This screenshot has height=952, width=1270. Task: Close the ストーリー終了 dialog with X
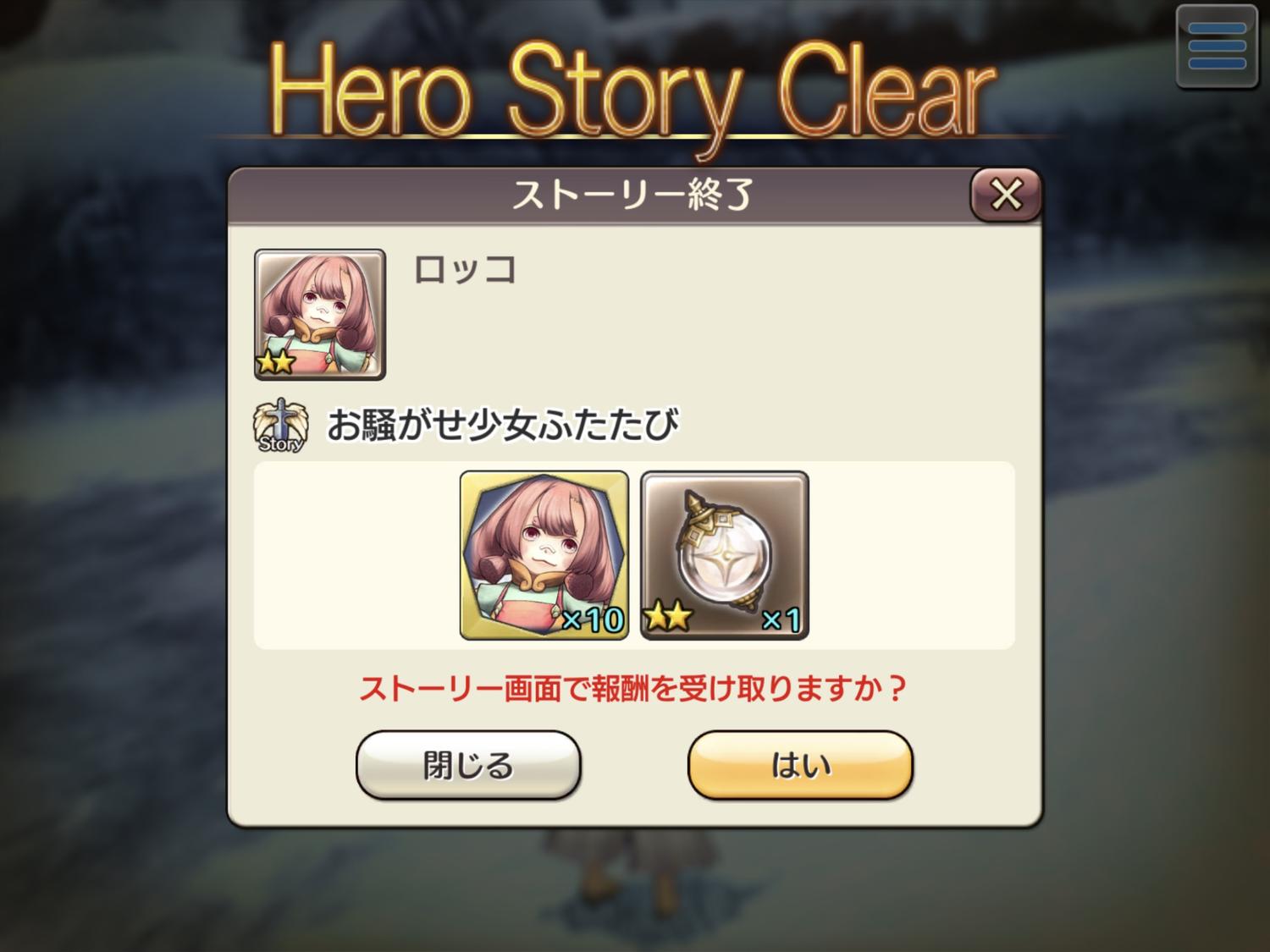(1006, 195)
